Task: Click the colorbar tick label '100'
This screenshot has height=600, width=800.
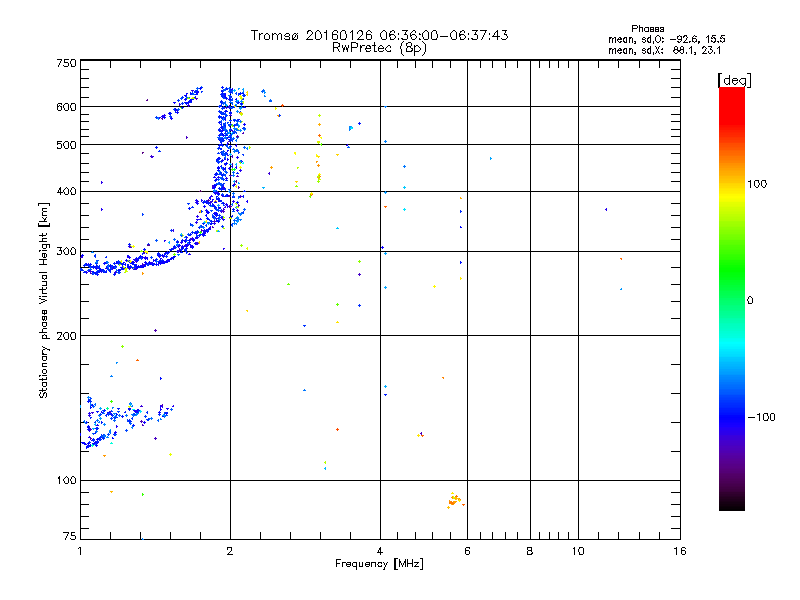Action: click(x=757, y=184)
